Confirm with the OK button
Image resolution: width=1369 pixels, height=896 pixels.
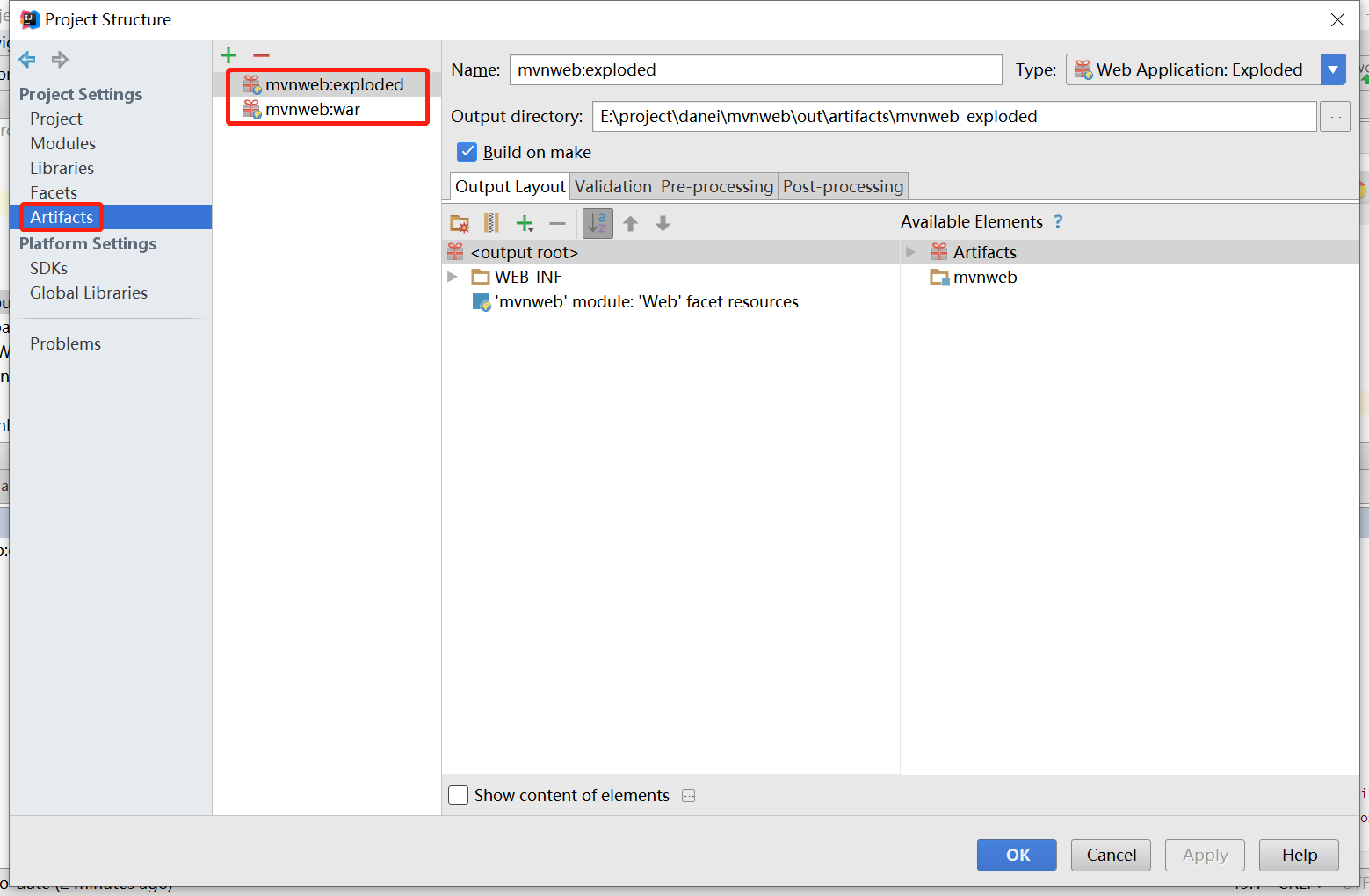(x=1017, y=855)
